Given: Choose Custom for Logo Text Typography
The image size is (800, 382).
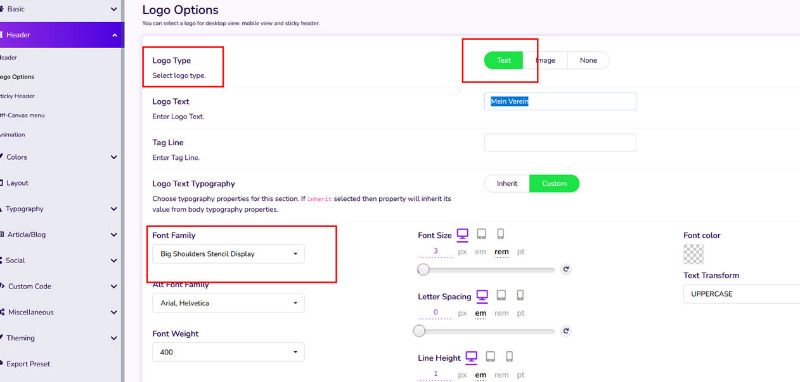Looking at the screenshot, I should click(554, 184).
